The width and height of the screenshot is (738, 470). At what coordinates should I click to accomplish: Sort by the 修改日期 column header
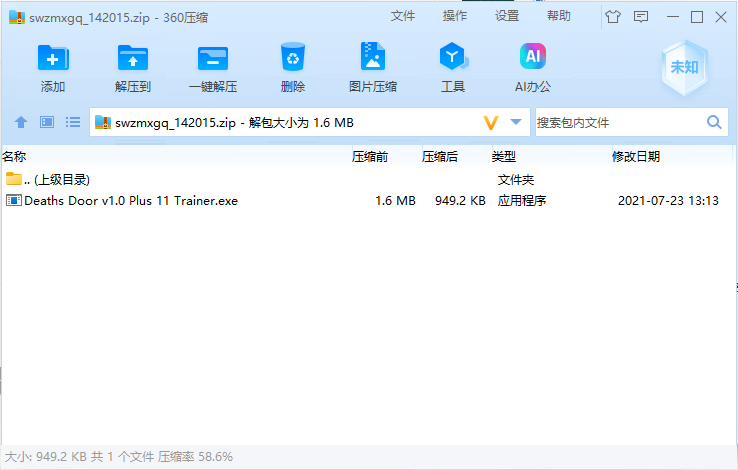tap(636, 157)
